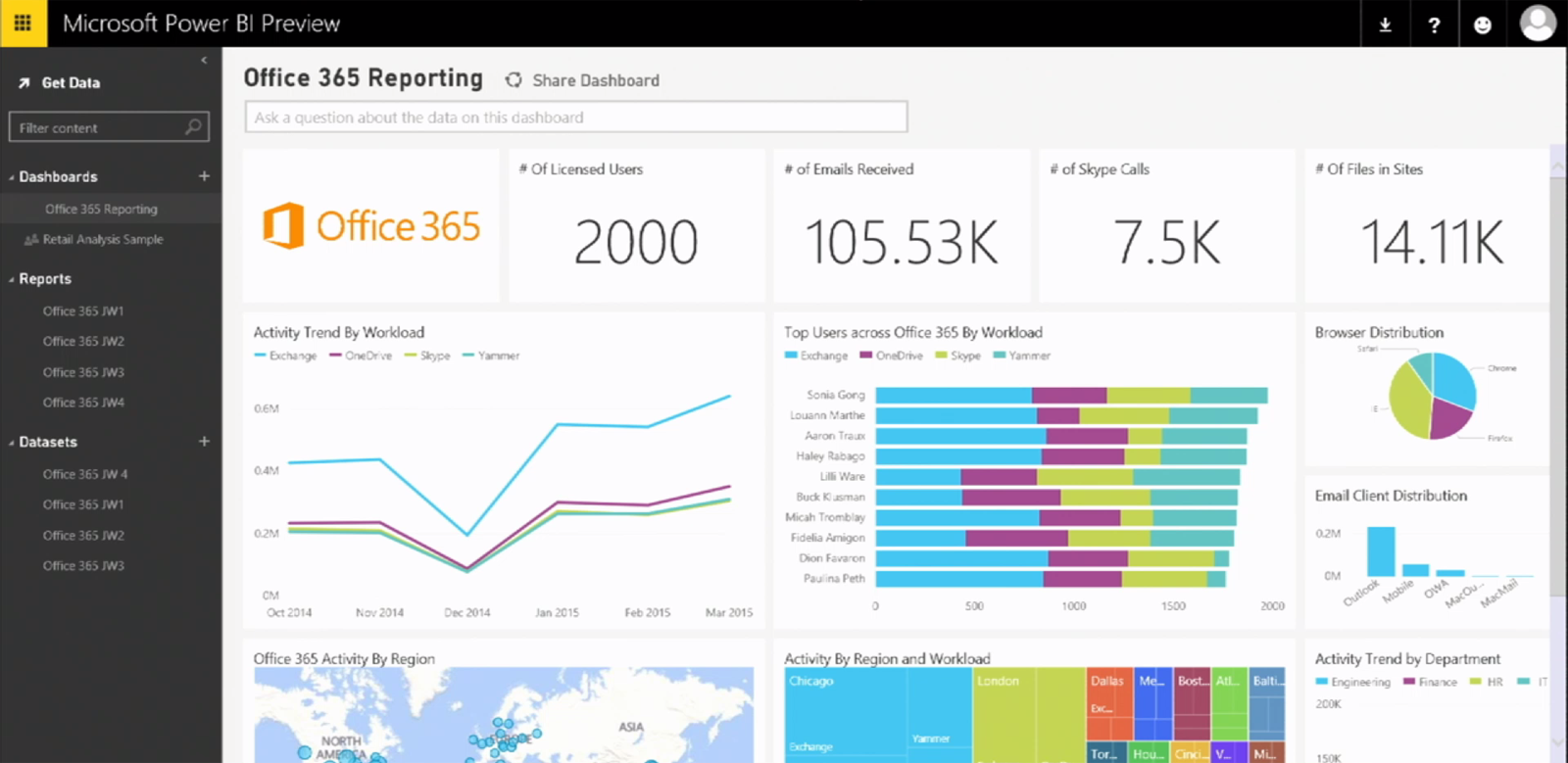Screen dimensions: 1568x763
Task: Click OneDrive legend swatch in Activity Trend
Action: 335,356
